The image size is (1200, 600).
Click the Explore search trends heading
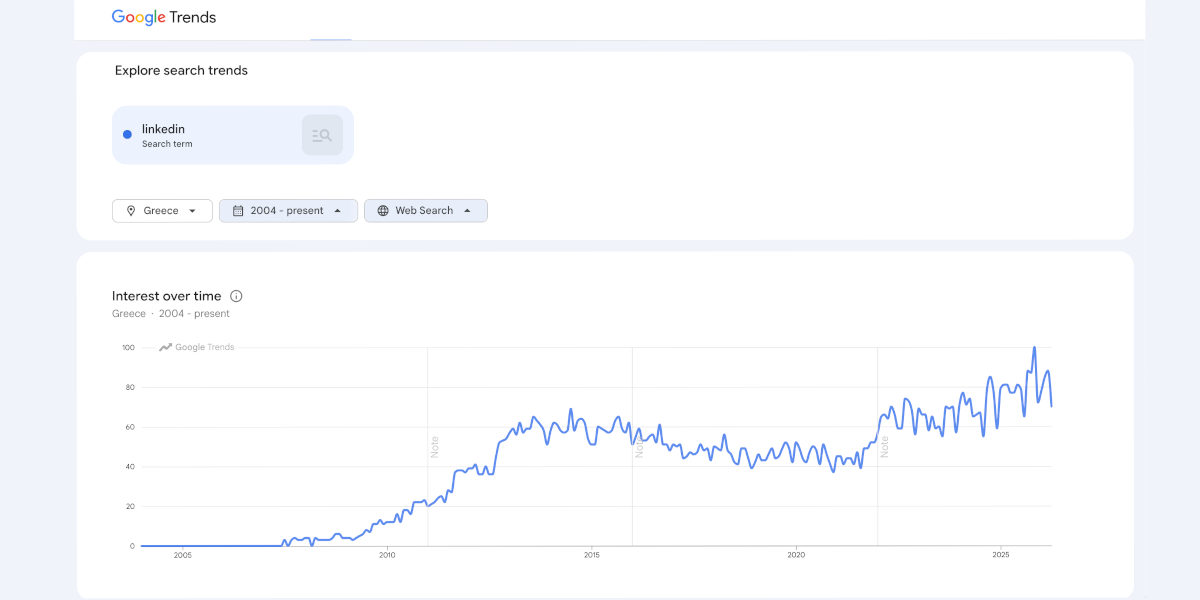pyautogui.click(x=181, y=70)
